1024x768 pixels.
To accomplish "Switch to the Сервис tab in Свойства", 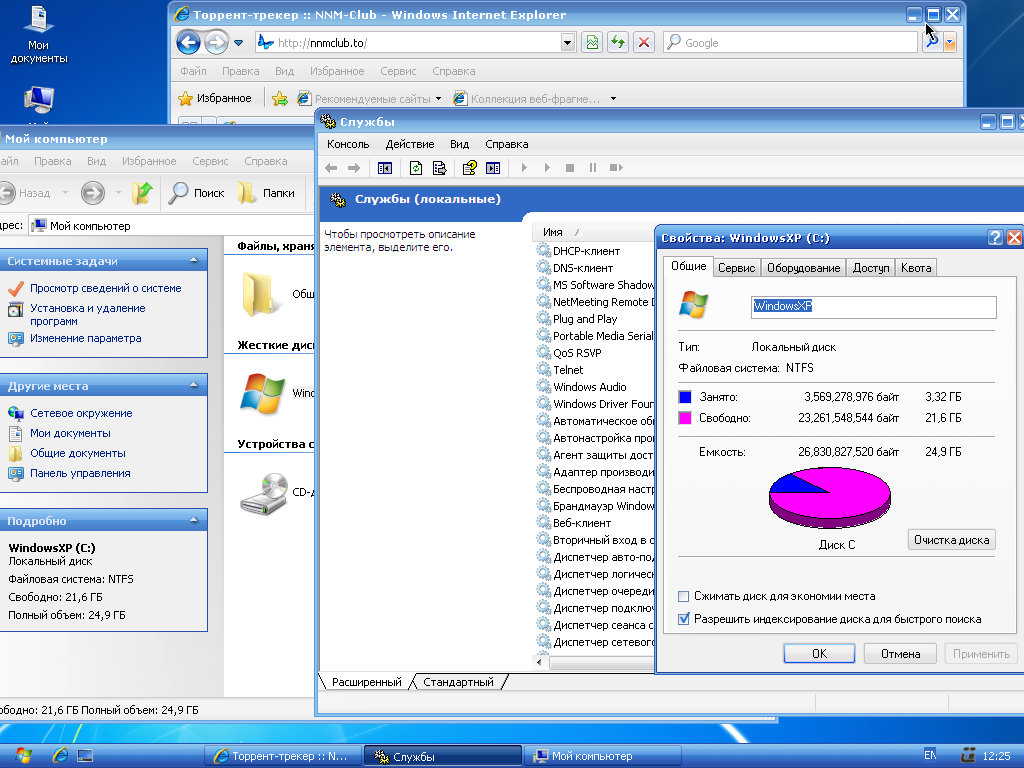I will coord(737,268).
